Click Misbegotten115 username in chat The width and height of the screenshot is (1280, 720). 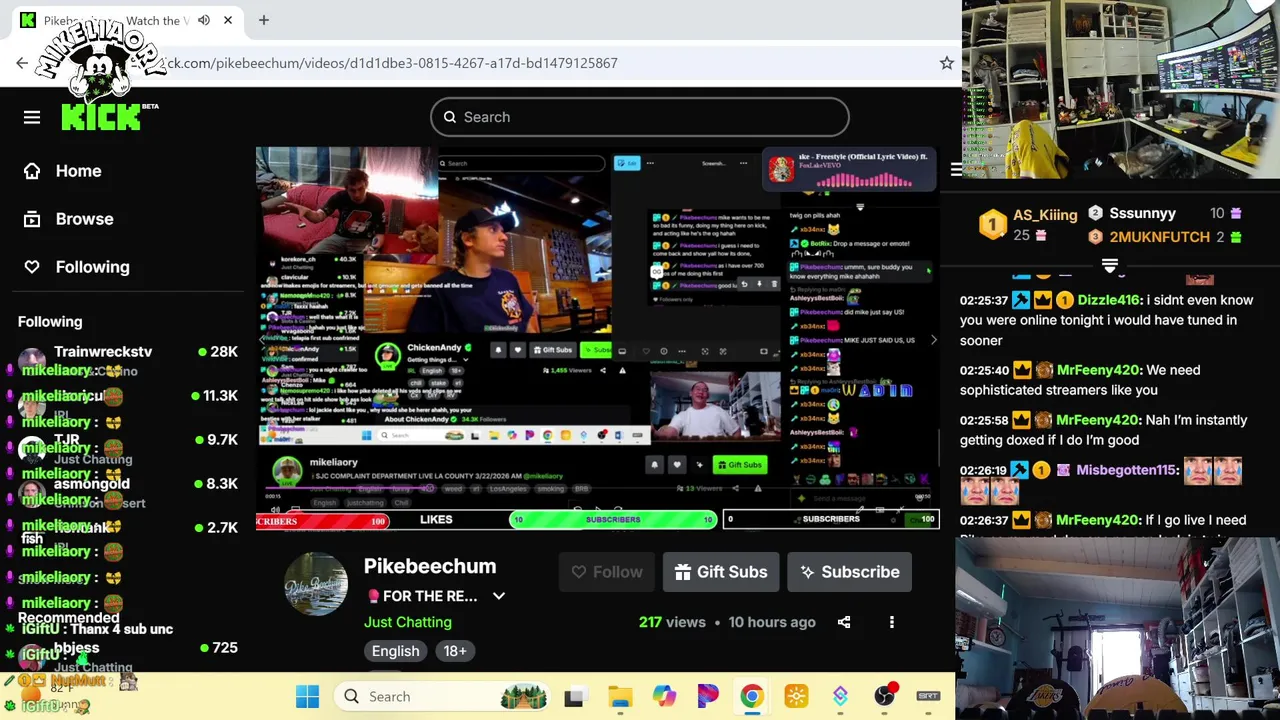click(1126, 470)
